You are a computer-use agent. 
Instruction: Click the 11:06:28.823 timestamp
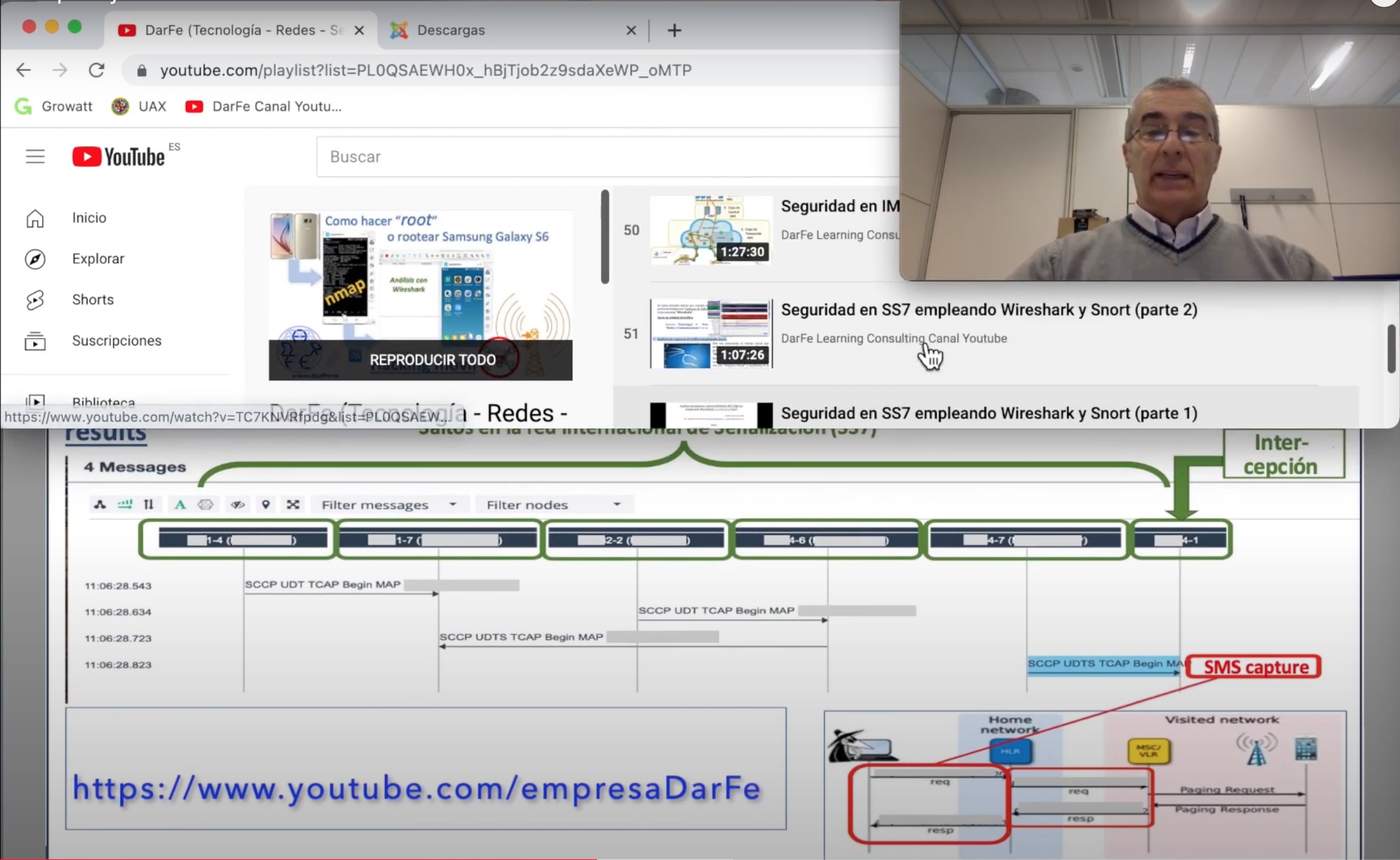point(118,665)
